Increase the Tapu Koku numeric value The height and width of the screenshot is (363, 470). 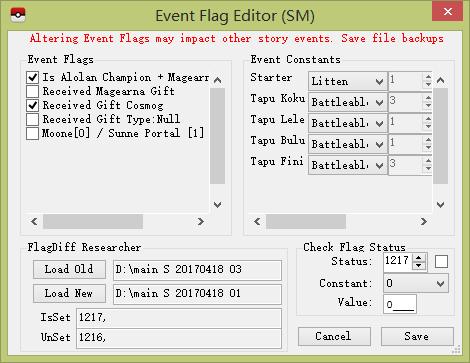(x=428, y=98)
